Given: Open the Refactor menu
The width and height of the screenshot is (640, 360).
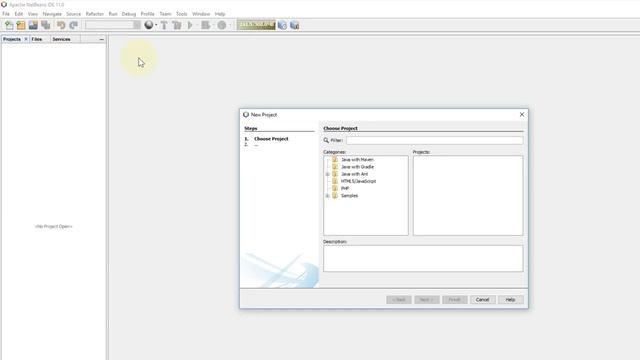Looking at the screenshot, I should point(95,14).
